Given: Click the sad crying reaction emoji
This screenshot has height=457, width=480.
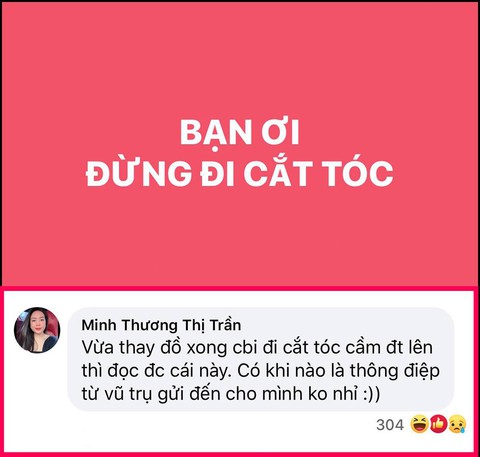Looking at the screenshot, I should click(x=457, y=424).
